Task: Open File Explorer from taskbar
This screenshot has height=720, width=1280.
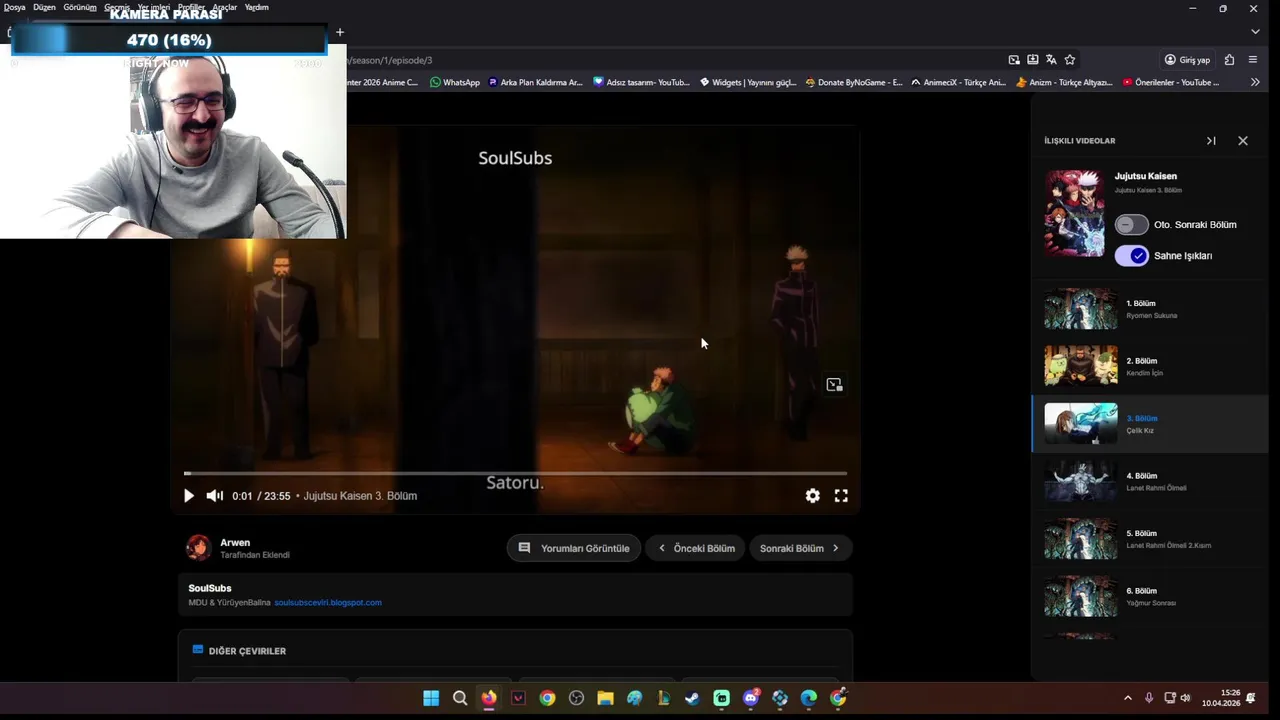Action: pos(605,698)
